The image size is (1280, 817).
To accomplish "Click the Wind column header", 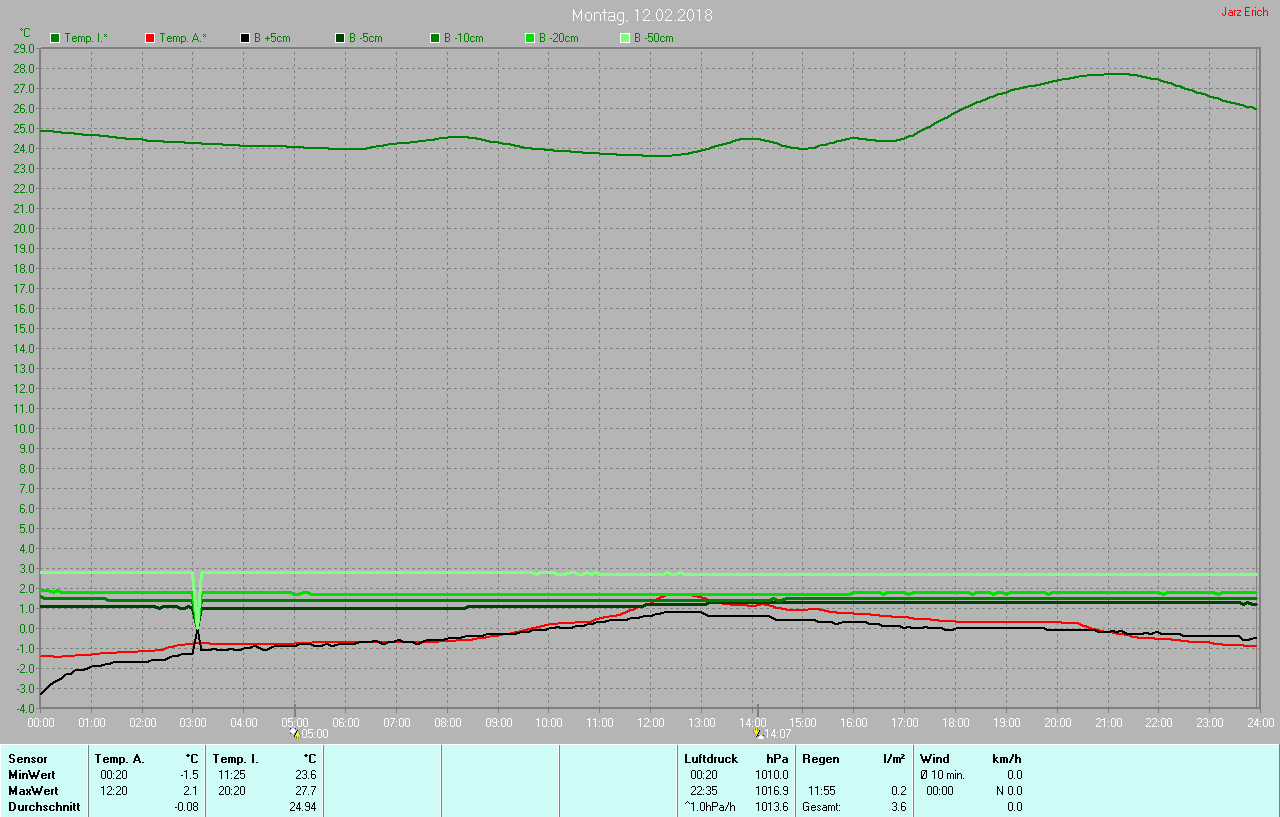I will pos(935,759).
